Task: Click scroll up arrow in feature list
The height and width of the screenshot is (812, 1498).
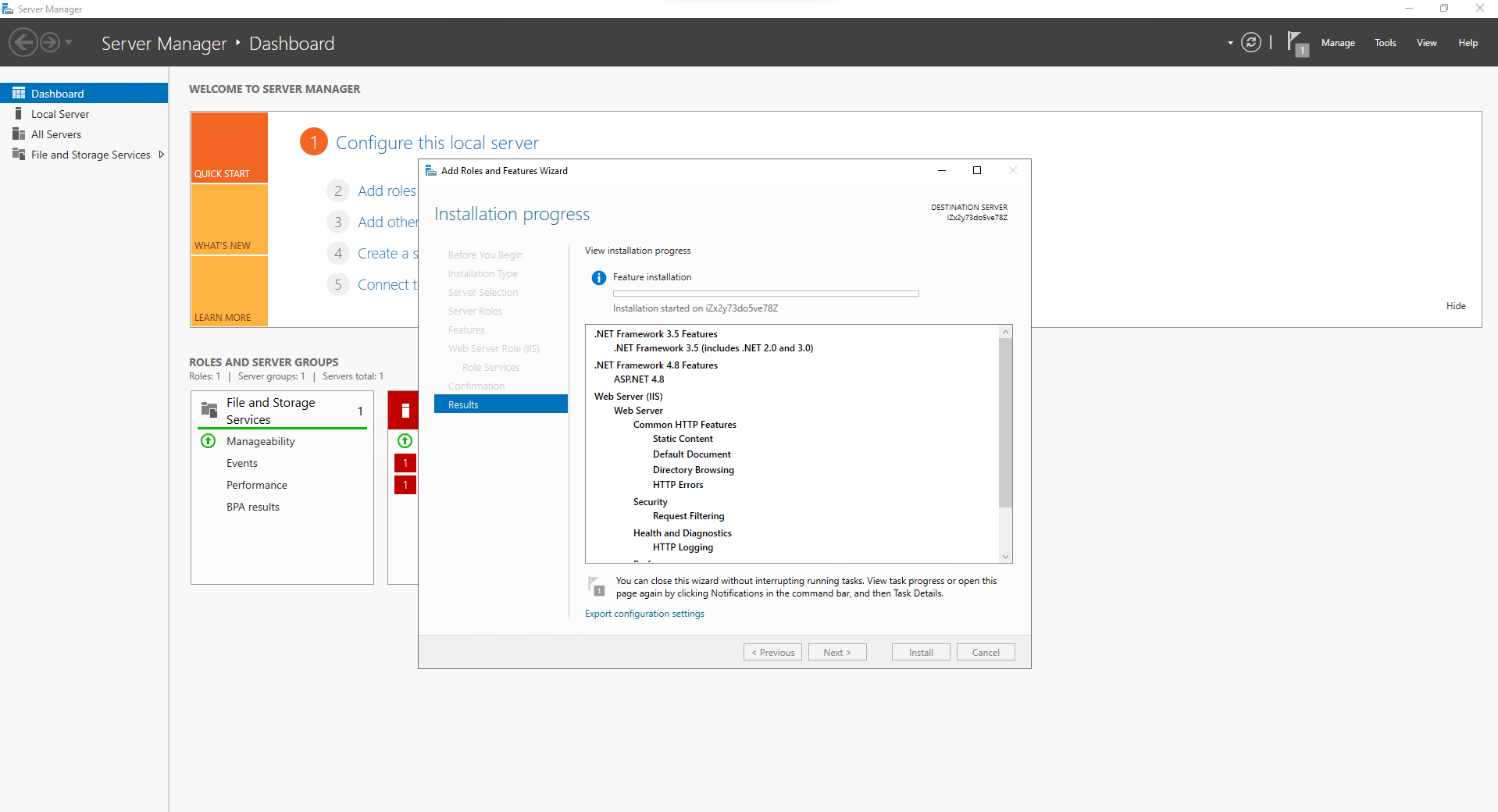Action: [1006, 332]
